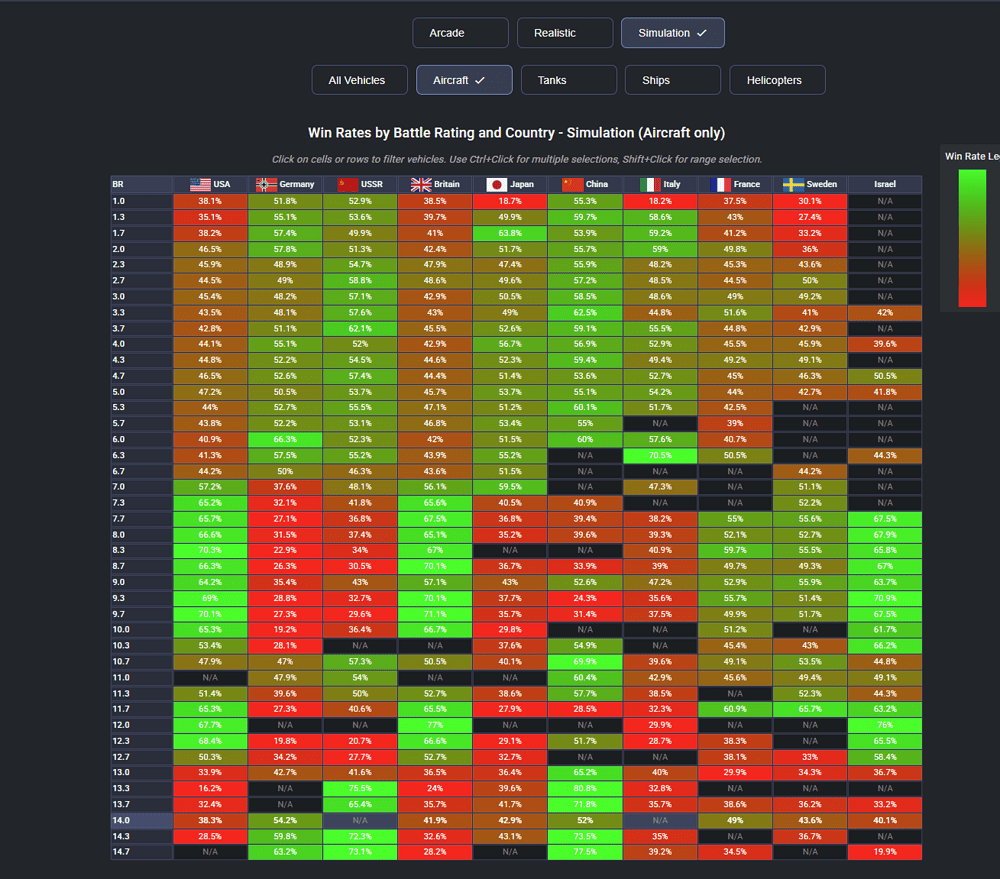Select the BR column header
The height and width of the screenshot is (879, 1000).
(x=142, y=184)
